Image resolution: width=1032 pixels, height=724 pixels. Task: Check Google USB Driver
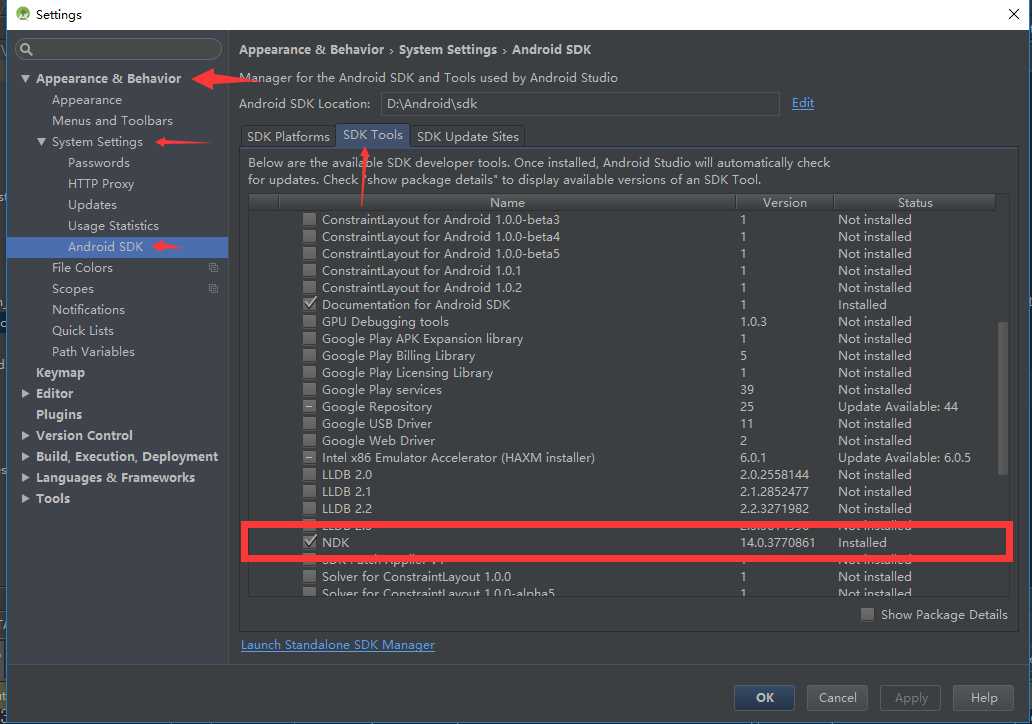coord(309,424)
